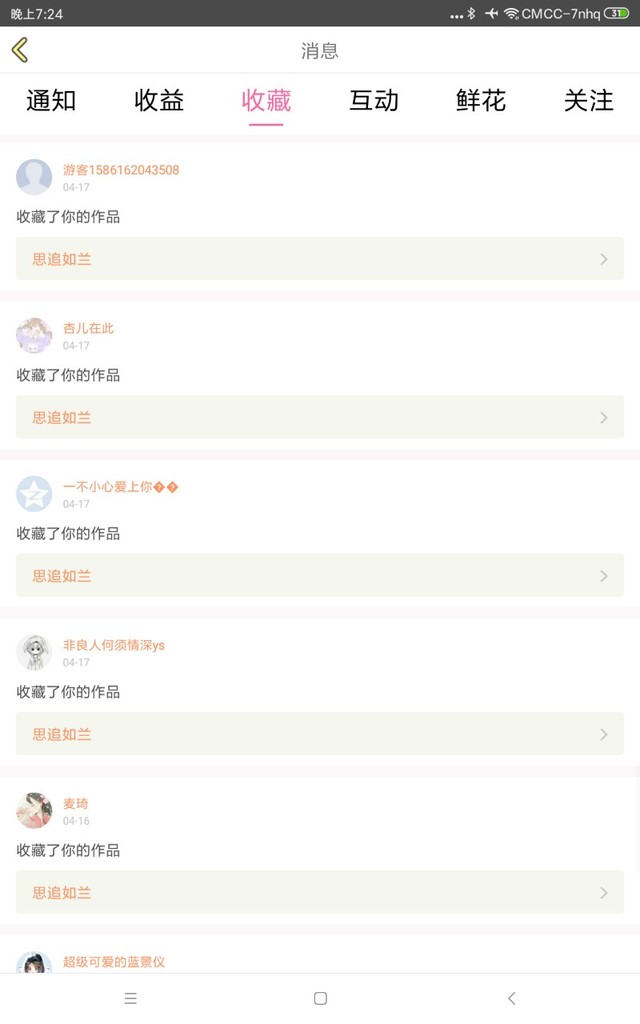The width and height of the screenshot is (640, 1024).
Task: Open 思追如兰 work under 一不小心爱上你
Action: 62,576
